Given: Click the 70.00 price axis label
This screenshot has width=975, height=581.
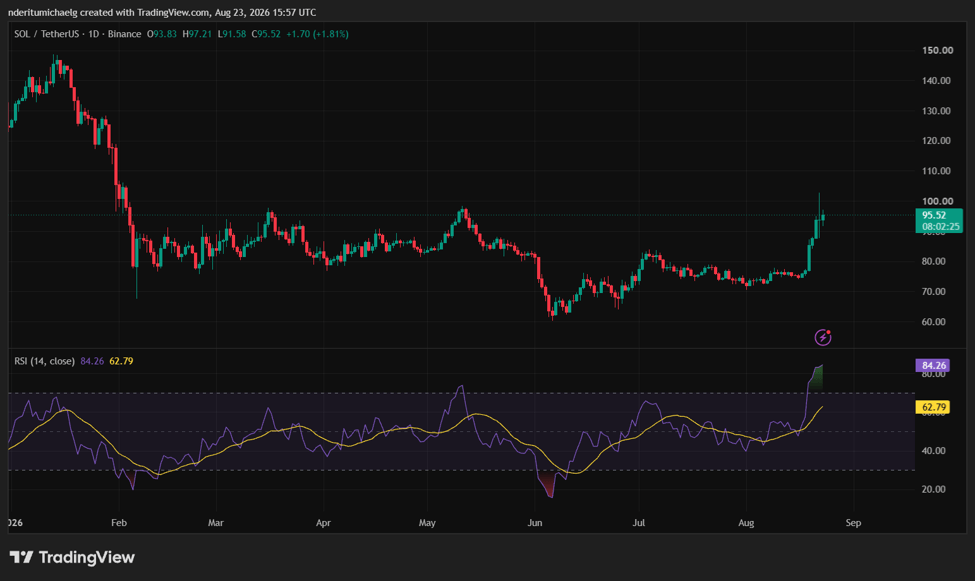Looking at the screenshot, I should [933, 291].
